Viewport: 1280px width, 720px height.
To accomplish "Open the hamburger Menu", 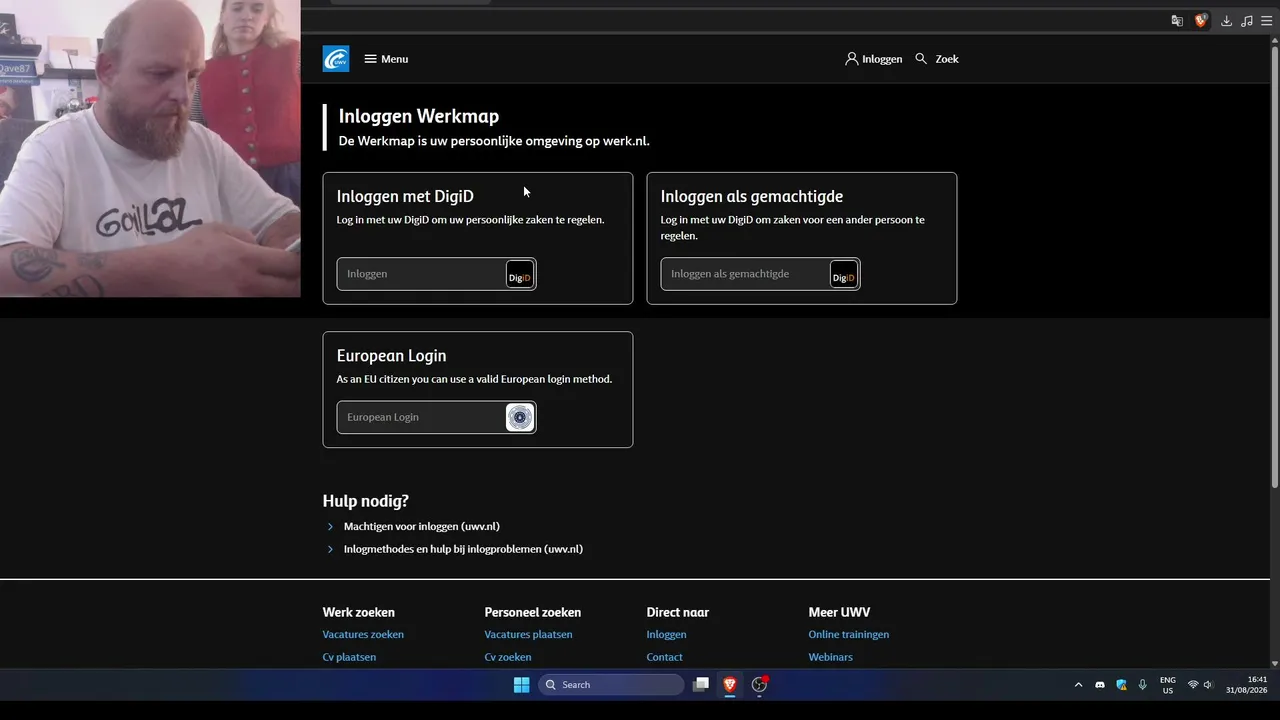I will 386,59.
